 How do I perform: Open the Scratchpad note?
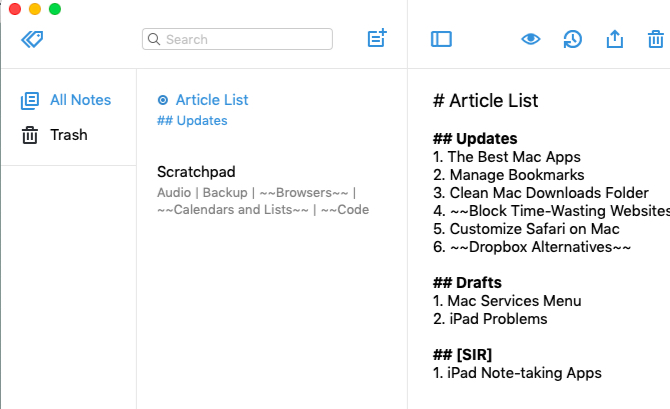196,172
